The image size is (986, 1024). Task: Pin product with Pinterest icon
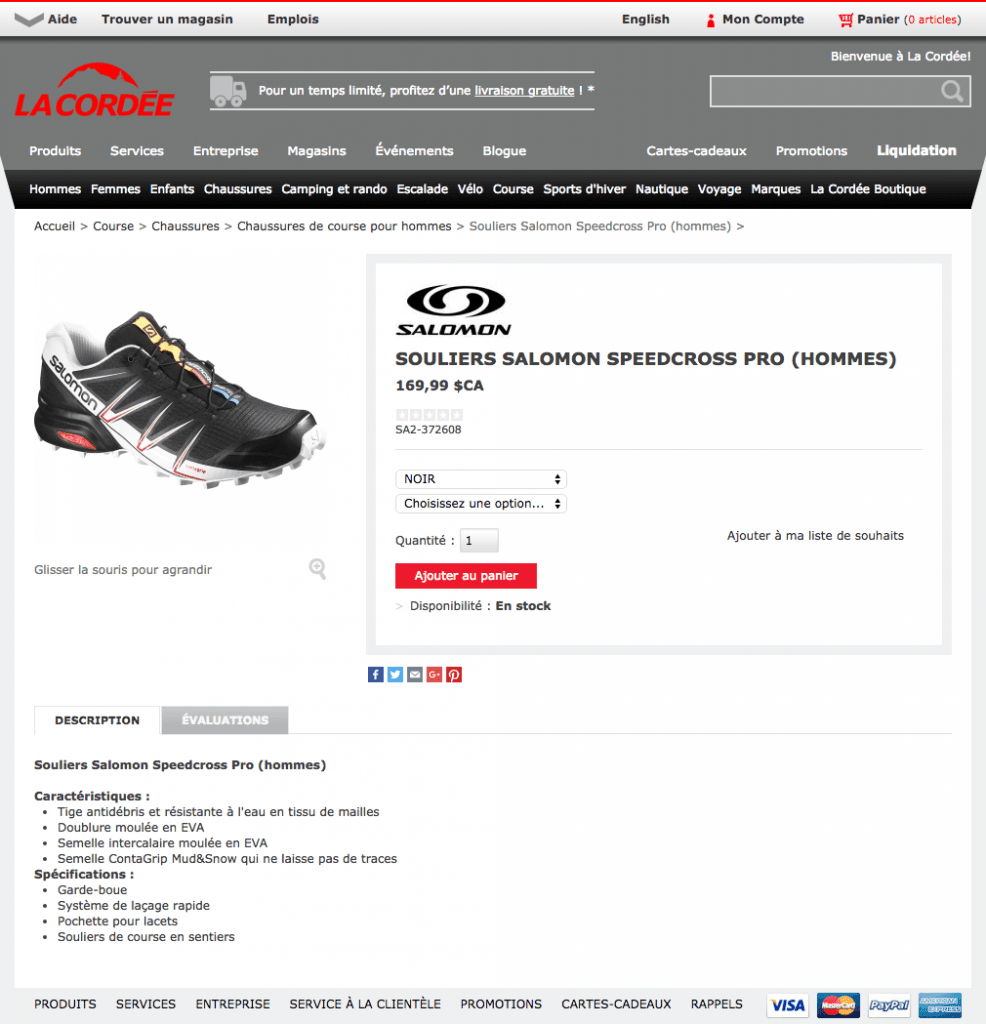(x=454, y=675)
